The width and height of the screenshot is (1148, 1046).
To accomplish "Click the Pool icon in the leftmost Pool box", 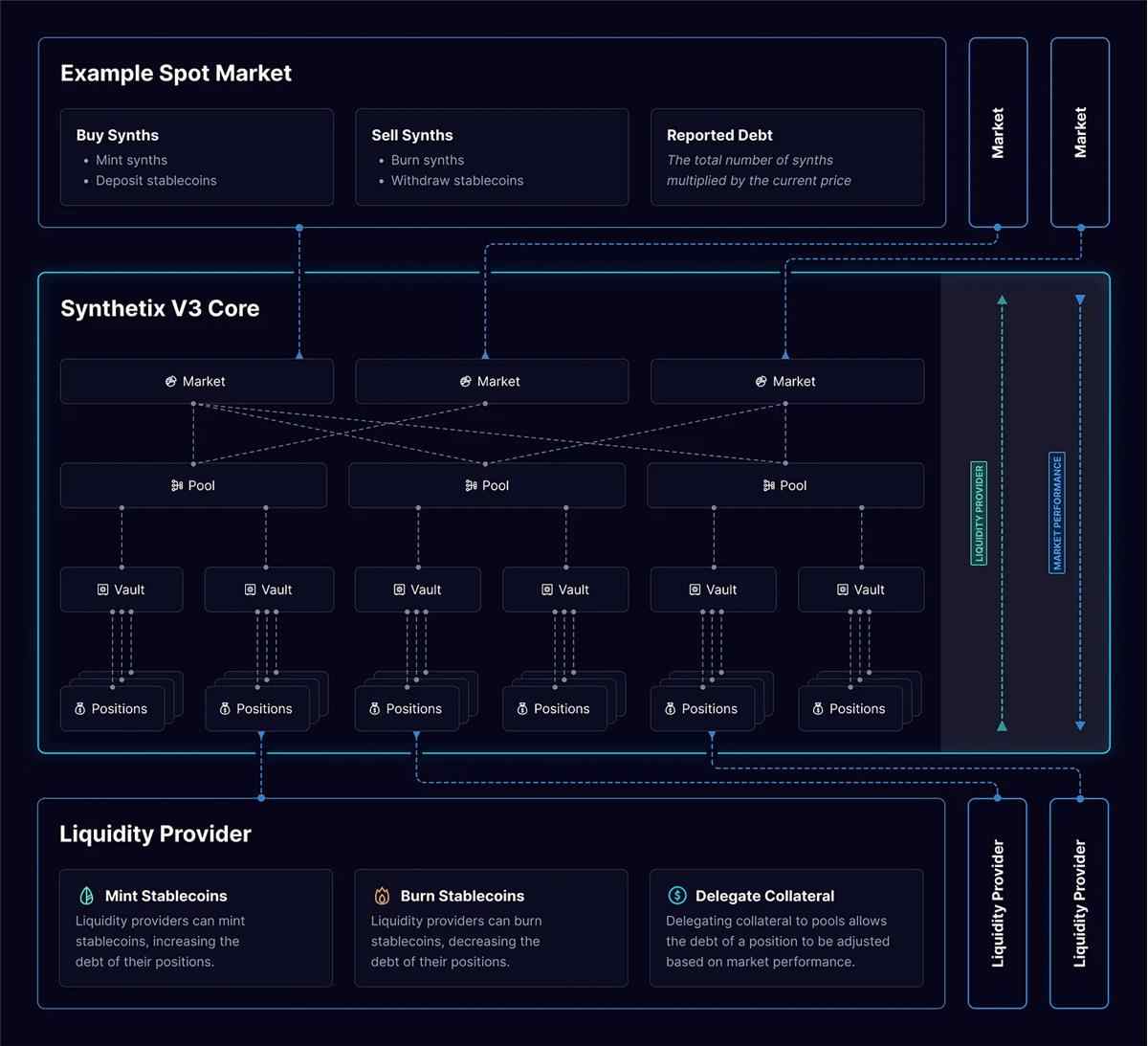I will click(177, 485).
